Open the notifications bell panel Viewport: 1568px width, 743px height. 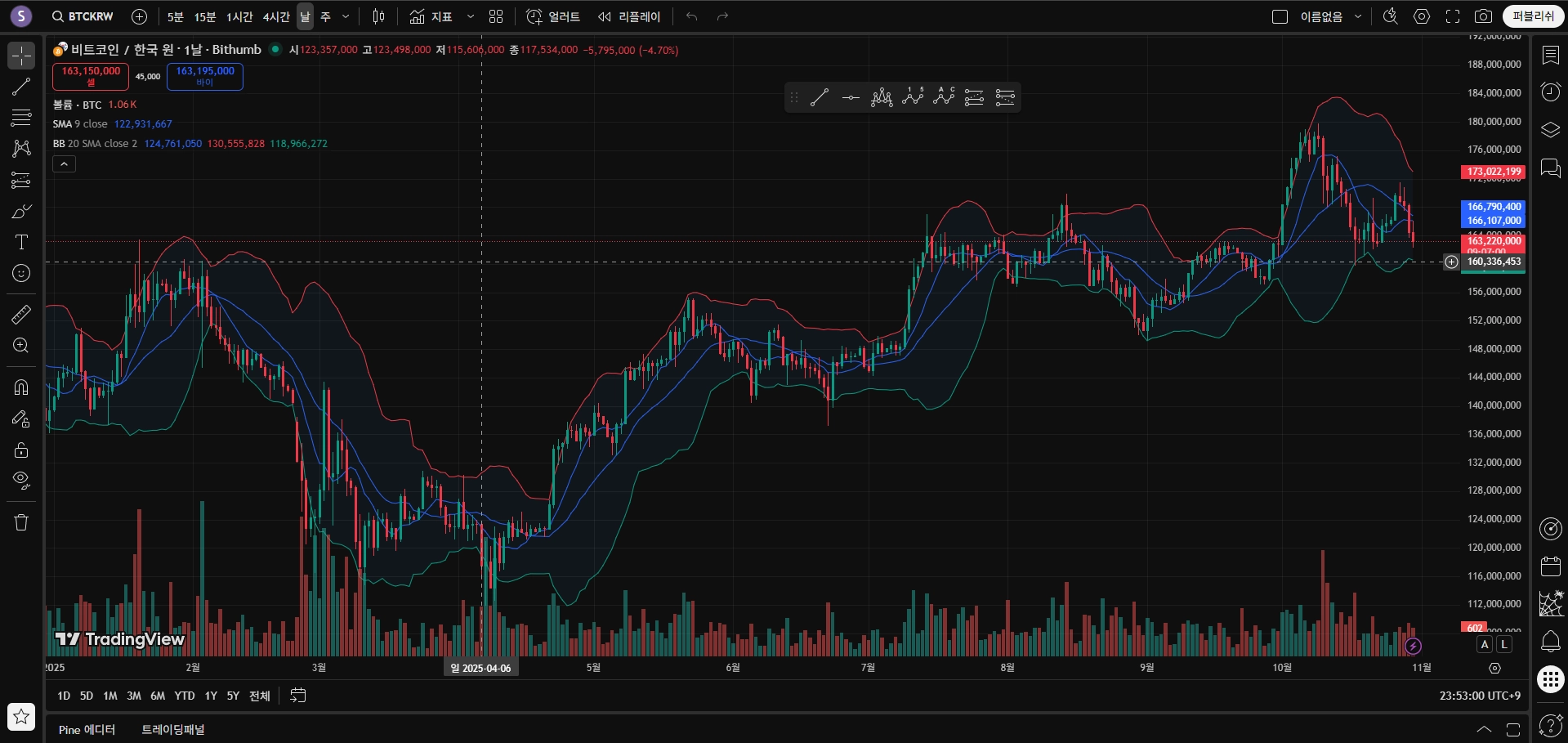point(1550,642)
